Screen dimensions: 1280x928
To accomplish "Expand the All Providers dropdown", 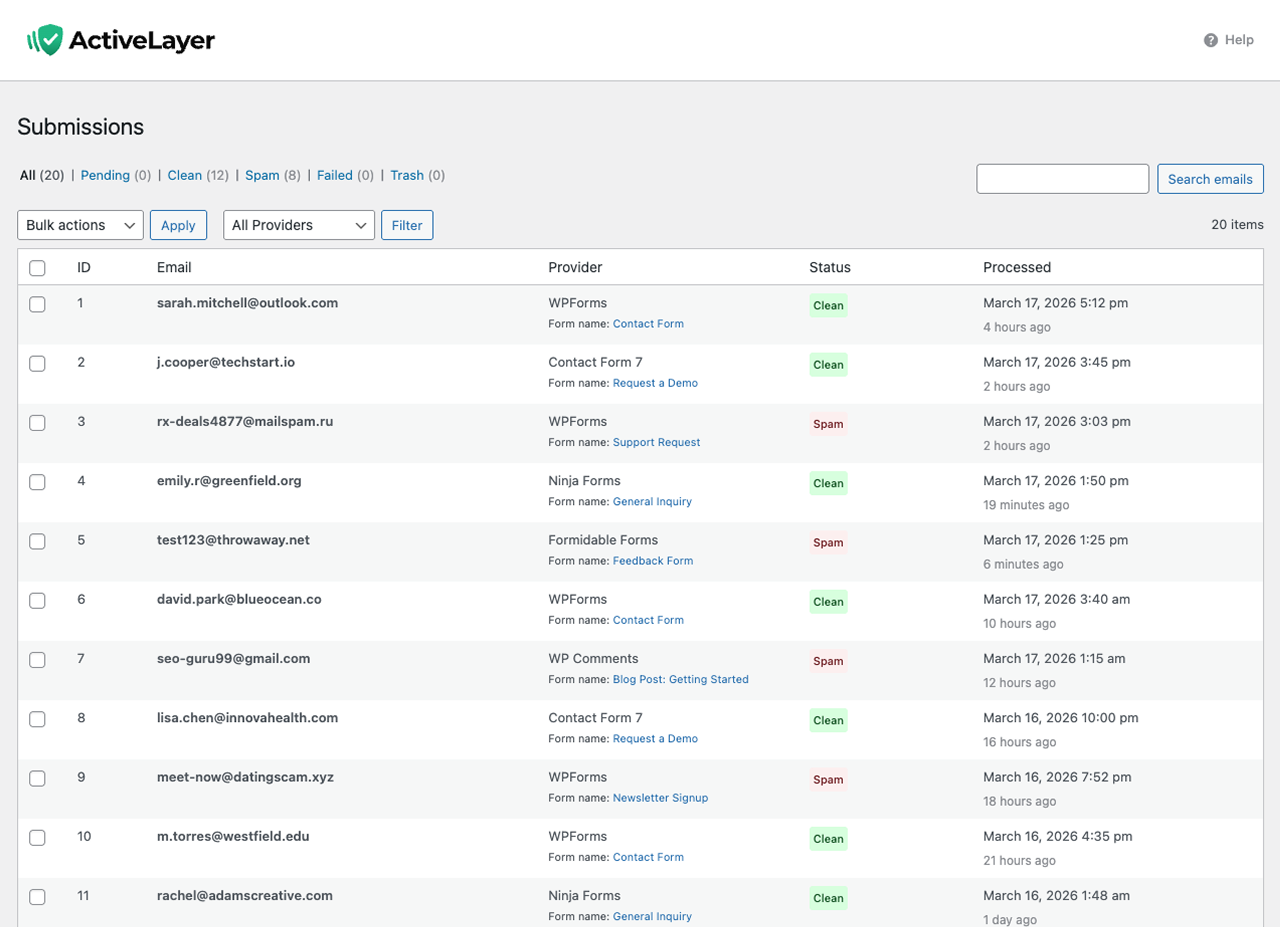I will [298, 225].
